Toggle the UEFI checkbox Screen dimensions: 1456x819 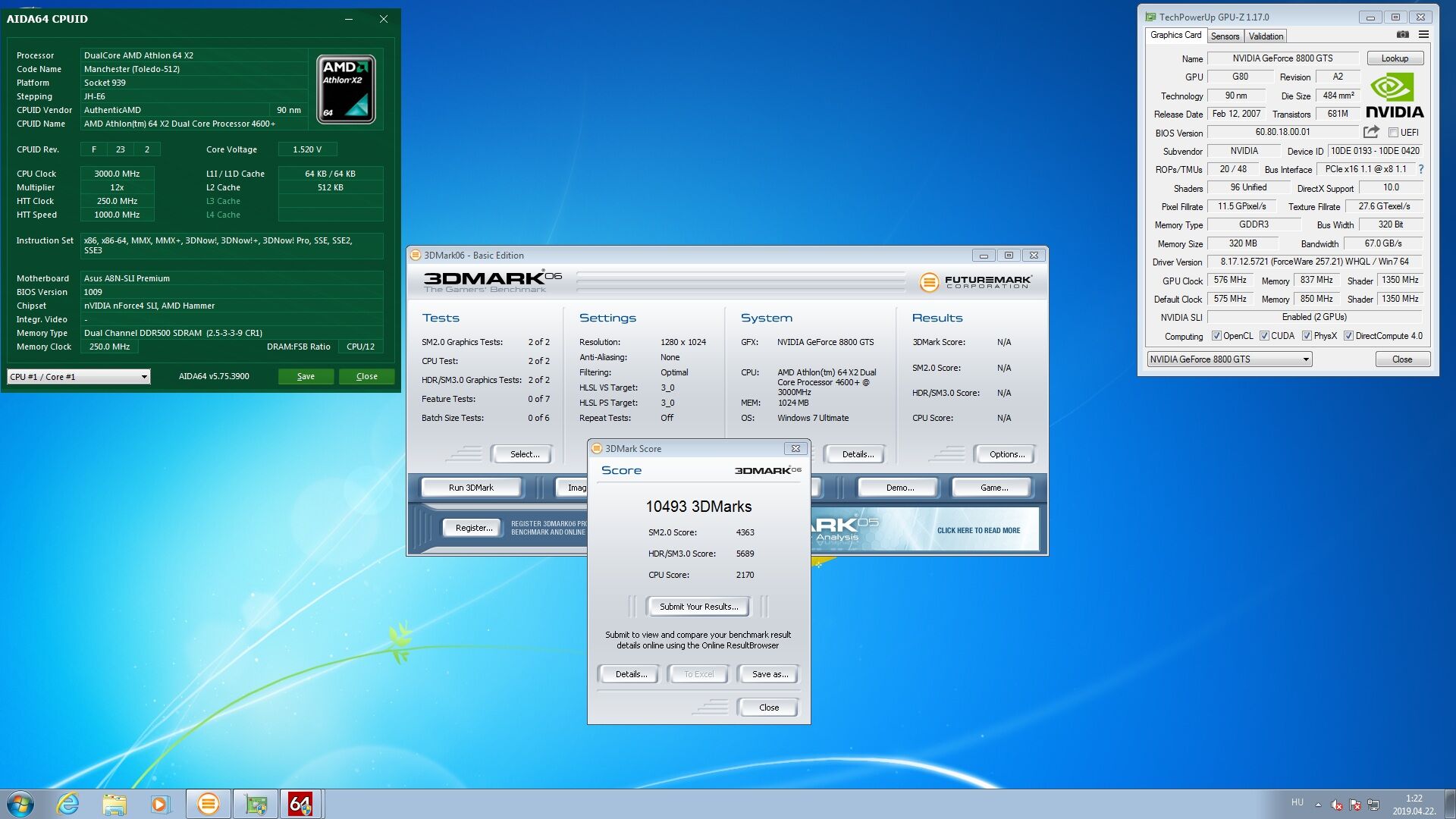tap(1393, 133)
